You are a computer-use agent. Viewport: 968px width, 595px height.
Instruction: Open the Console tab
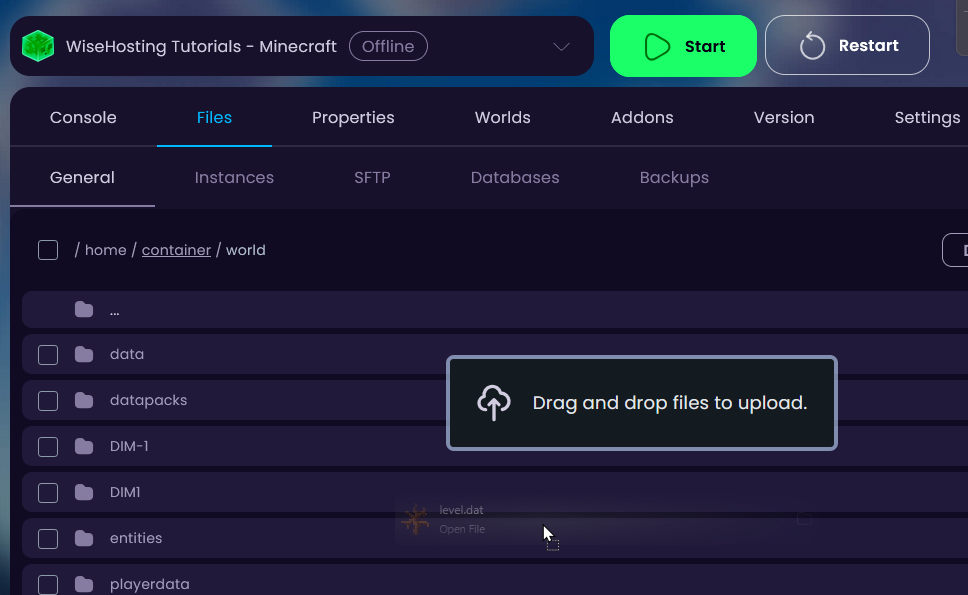point(83,117)
